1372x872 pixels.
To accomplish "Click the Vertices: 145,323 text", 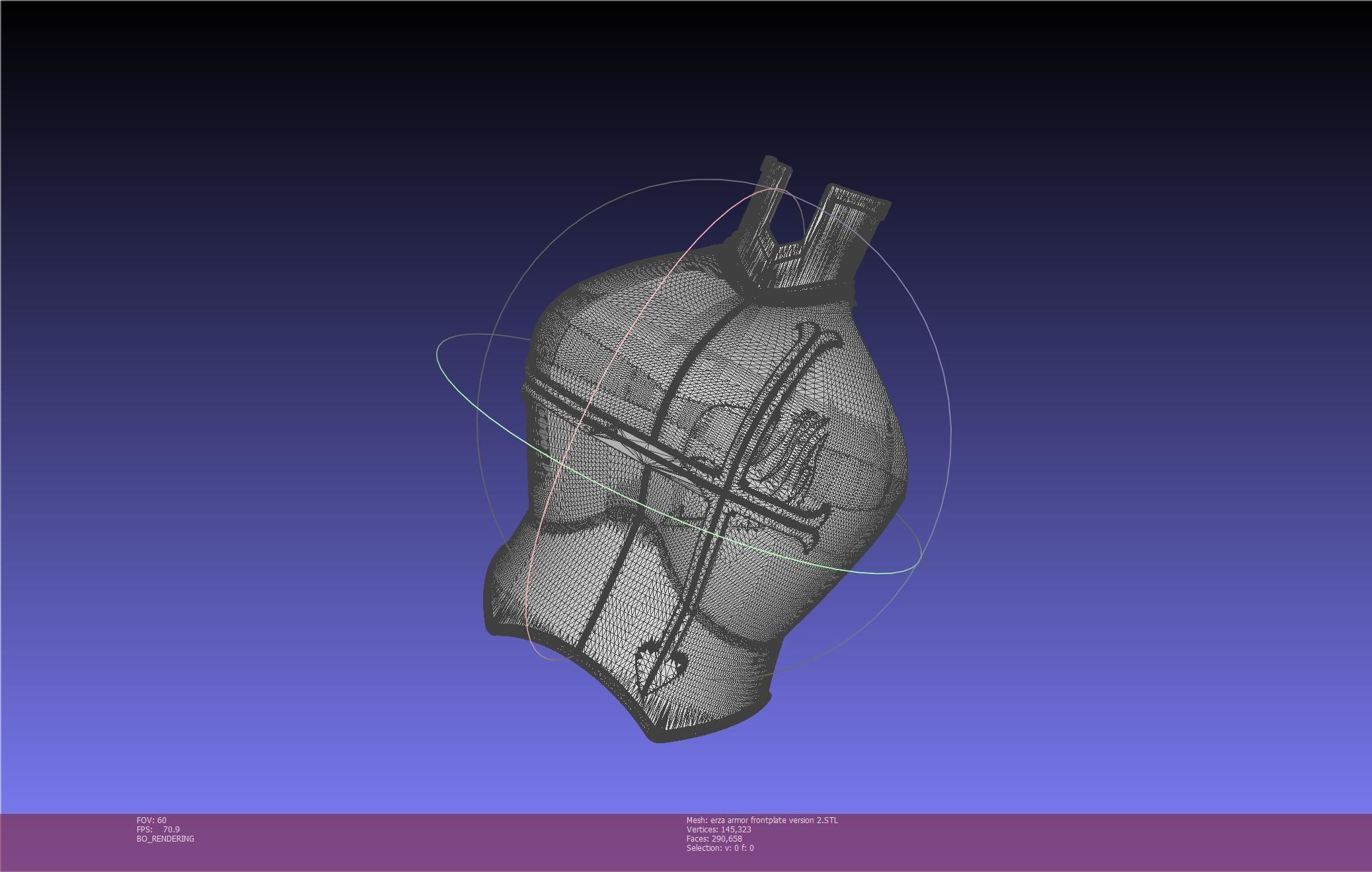I will (718, 829).
